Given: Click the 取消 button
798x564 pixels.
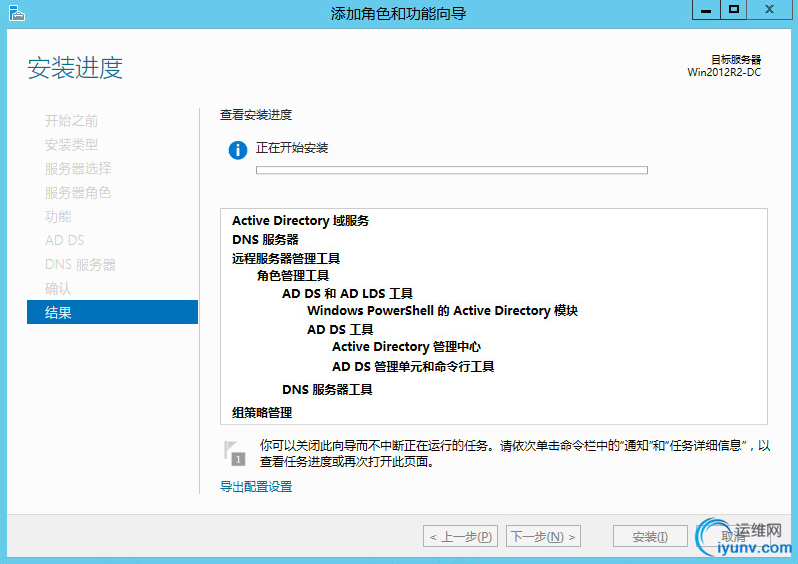Looking at the screenshot, I should click(x=733, y=536).
